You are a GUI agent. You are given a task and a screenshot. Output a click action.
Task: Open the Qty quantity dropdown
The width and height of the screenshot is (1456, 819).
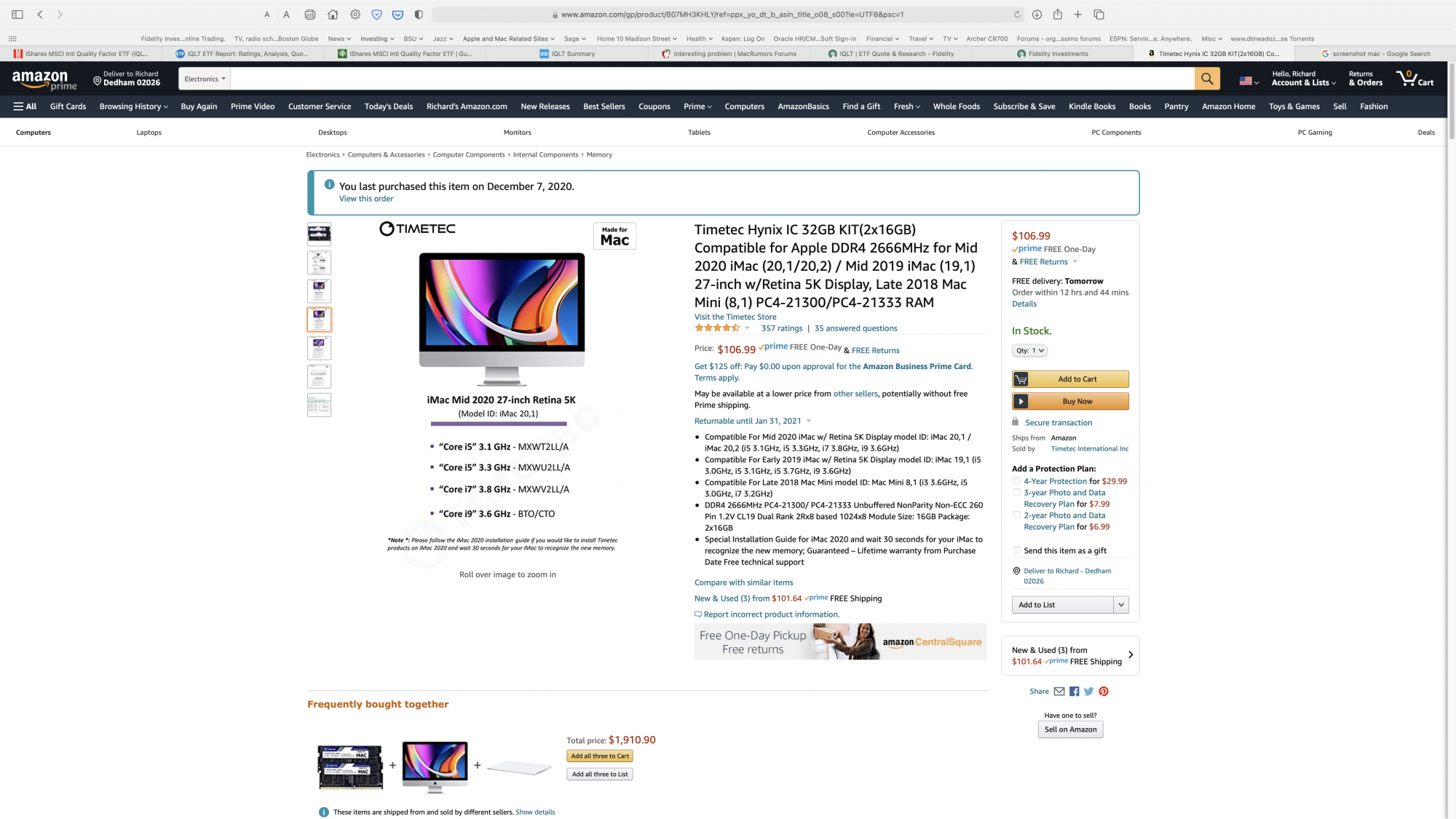click(x=1029, y=351)
